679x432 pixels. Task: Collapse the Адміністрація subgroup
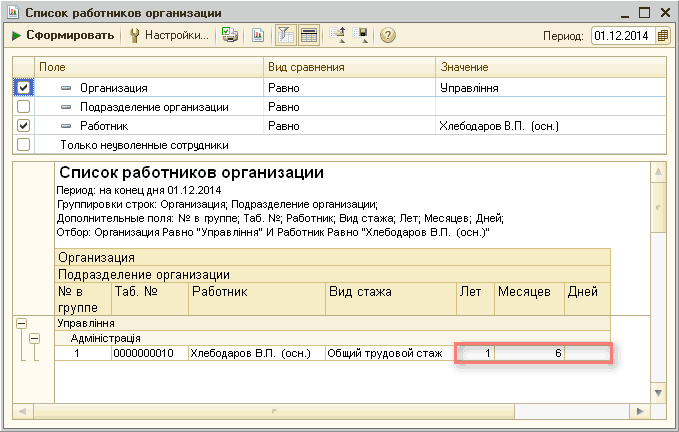click(x=33, y=338)
